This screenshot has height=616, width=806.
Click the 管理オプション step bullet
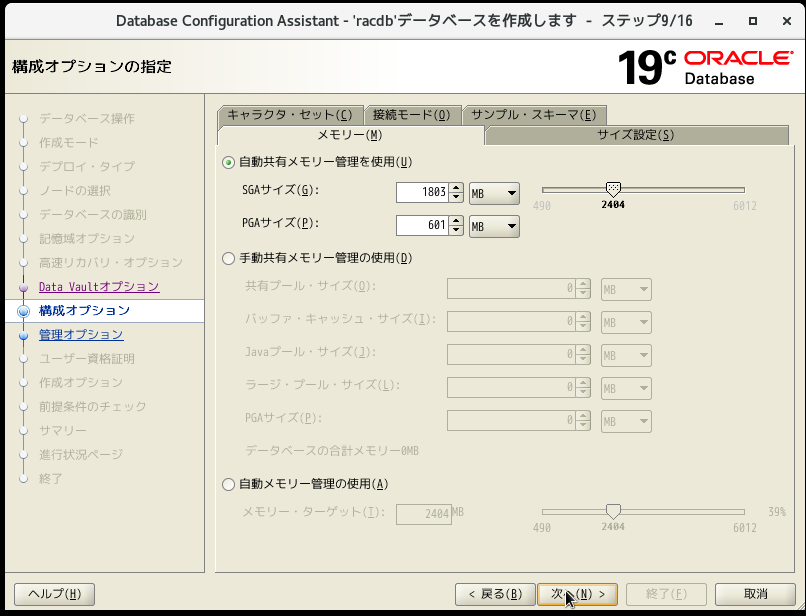(23, 336)
